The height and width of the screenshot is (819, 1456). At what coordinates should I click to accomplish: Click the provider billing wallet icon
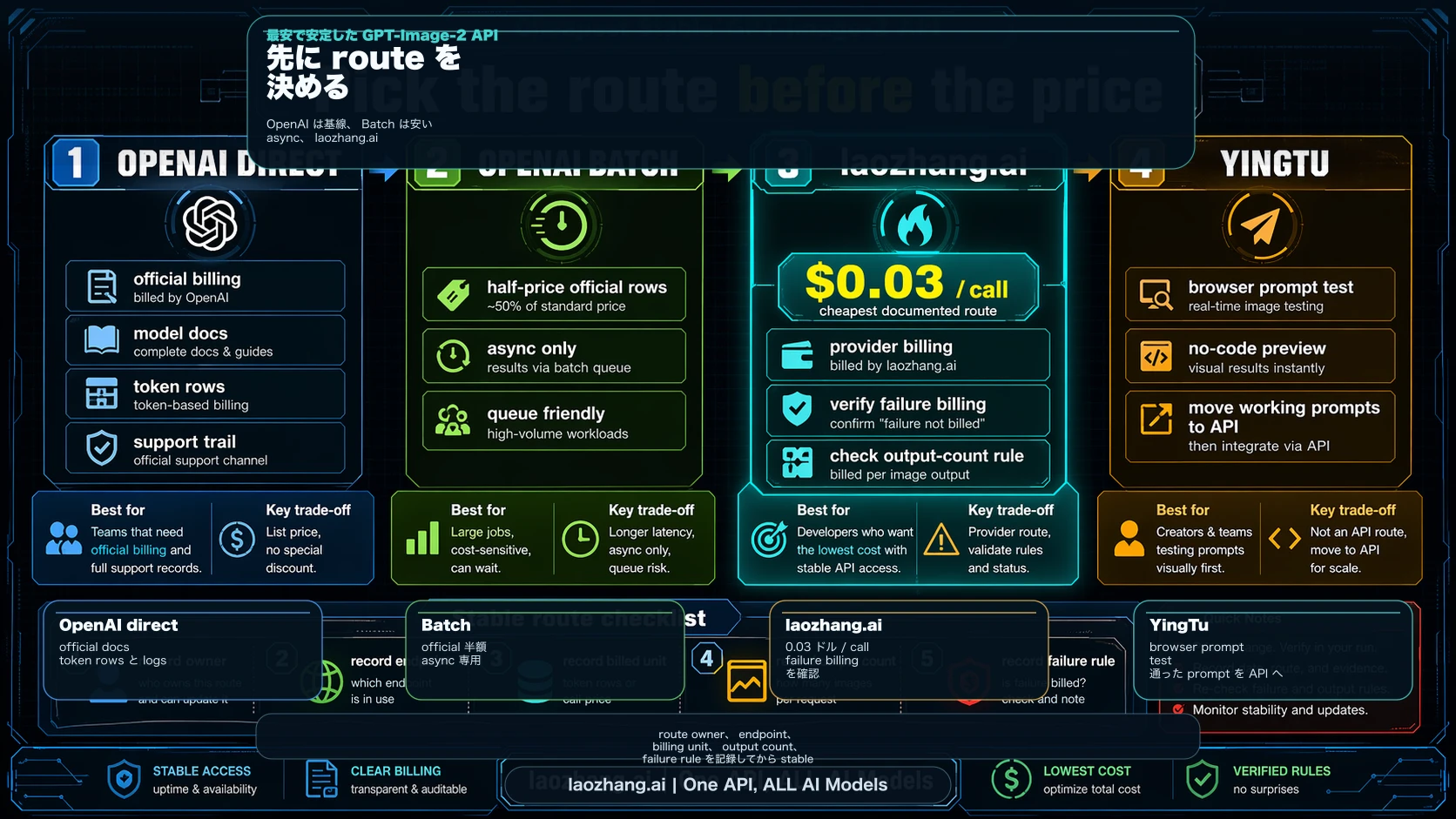(x=797, y=355)
